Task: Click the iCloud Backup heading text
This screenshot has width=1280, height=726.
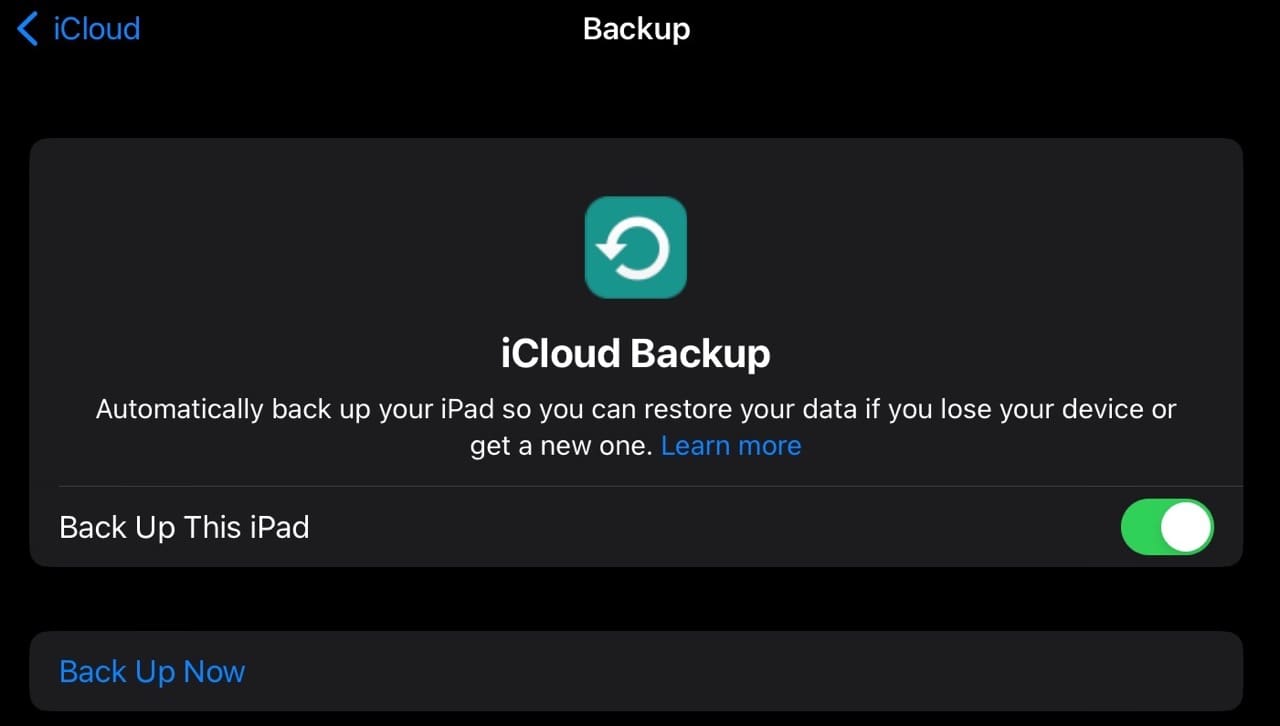Action: click(x=636, y=354)
